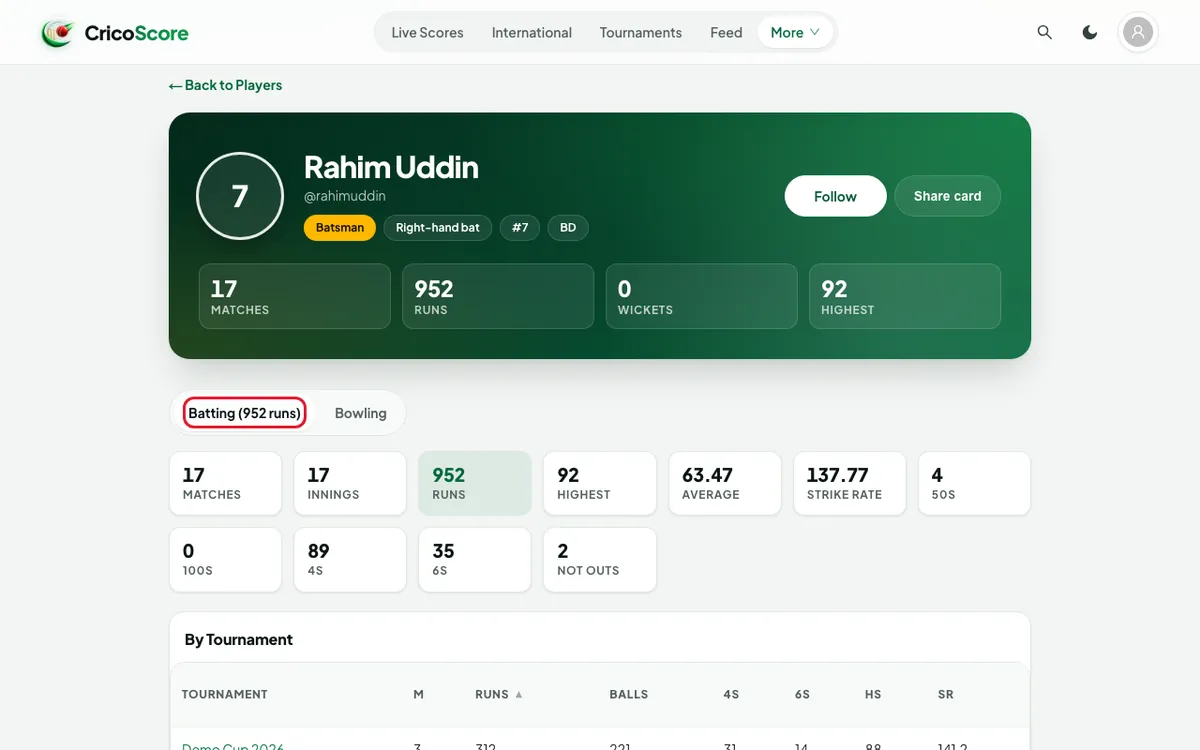Viewport: 1200px width, 750px height.
Task: Expand the More dropdown menu
Action: point(795,33)
